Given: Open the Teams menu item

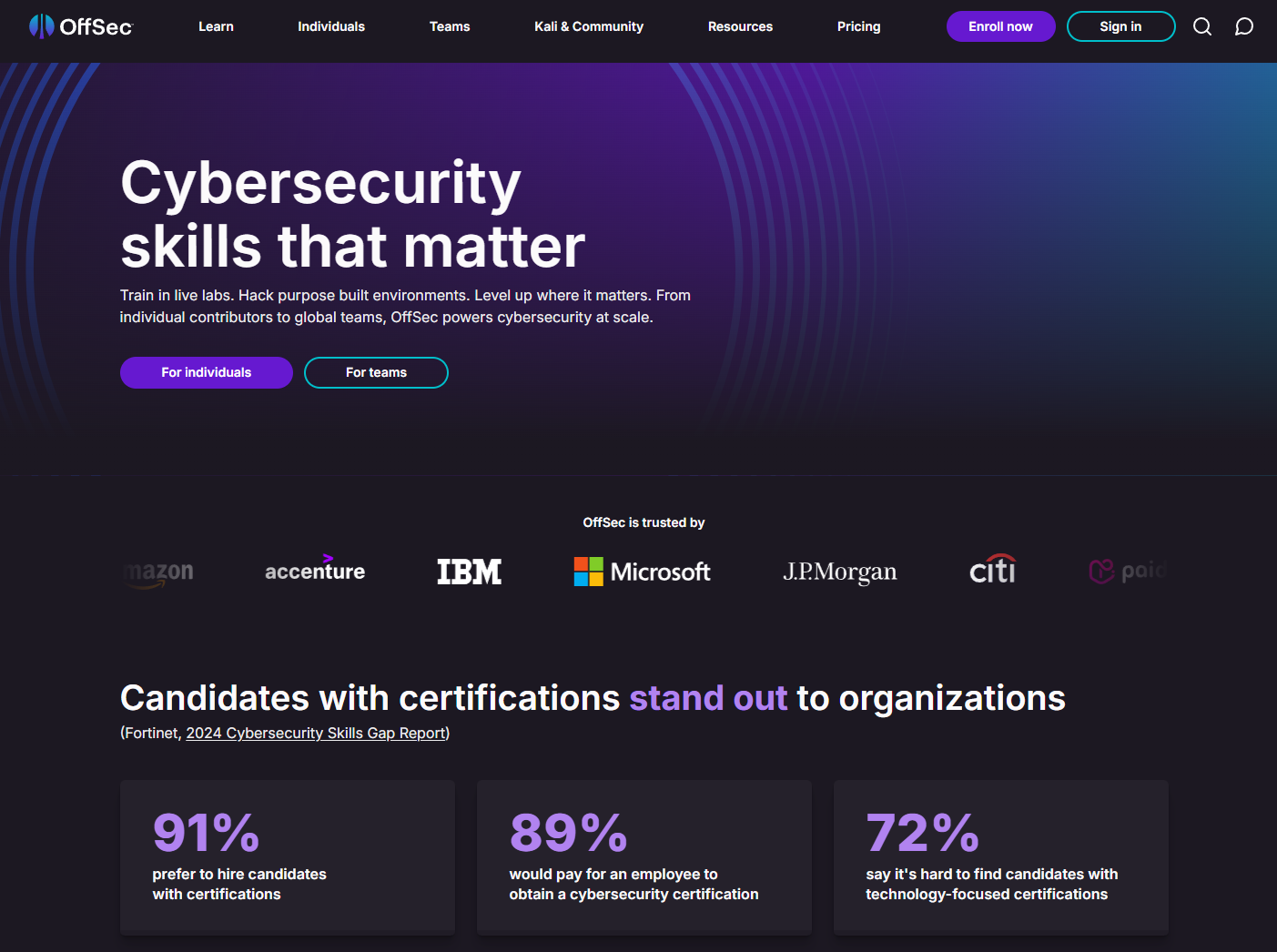Looking at the screenshot, I should pos(450,26).
